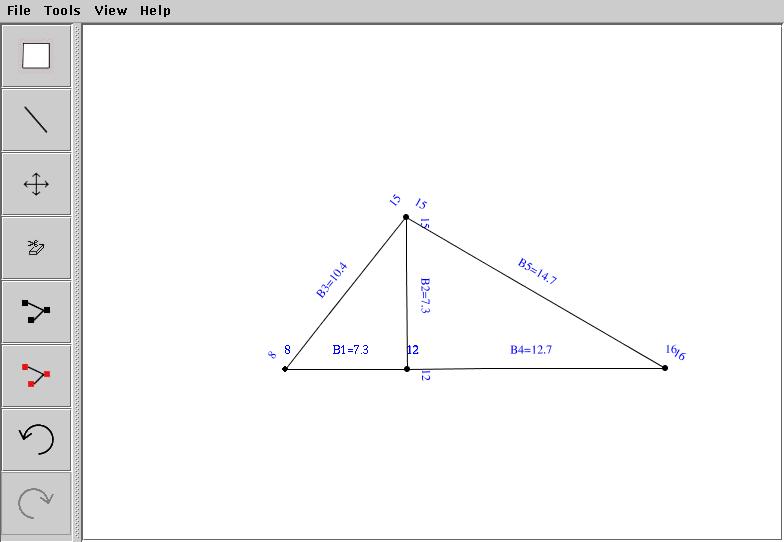Click the undo counterclockwise arrow
Viewport: 784px width, 542px height.
click(x=37, y=439)
